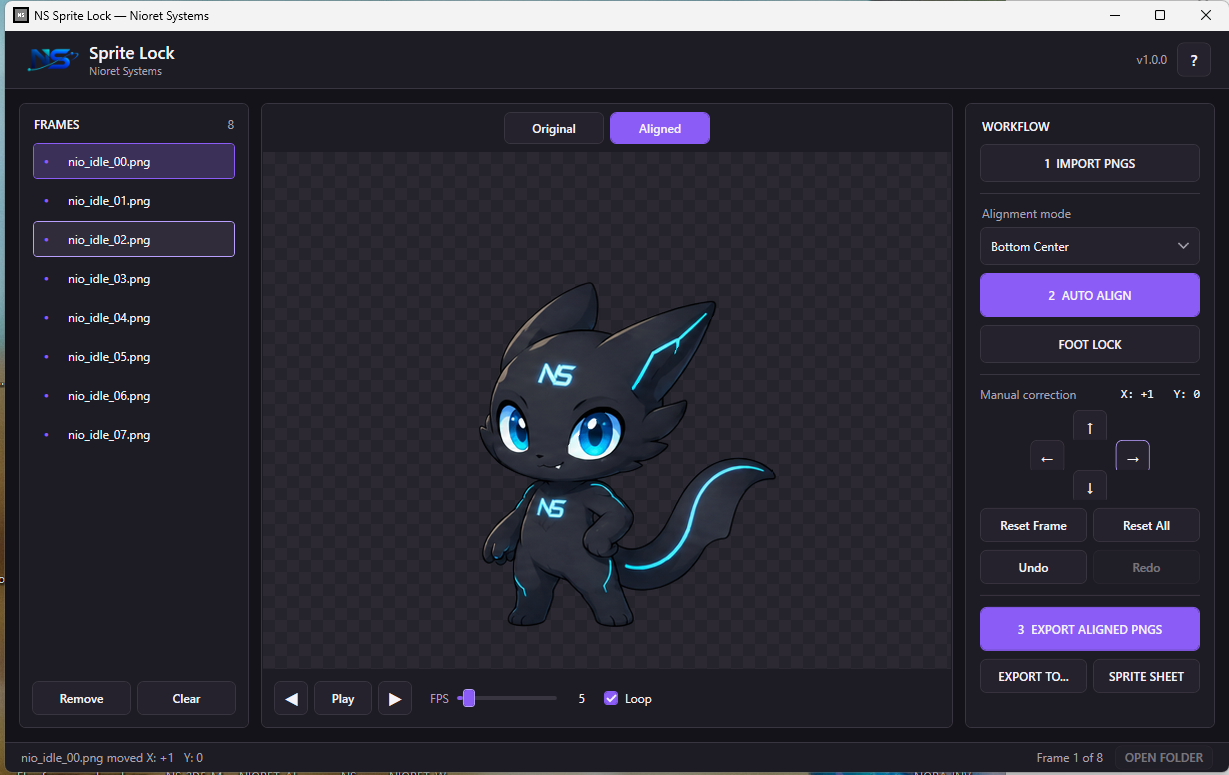Run 2 Auto Align
This screenshot has height=775, width=1229.
click(1090, 295)
